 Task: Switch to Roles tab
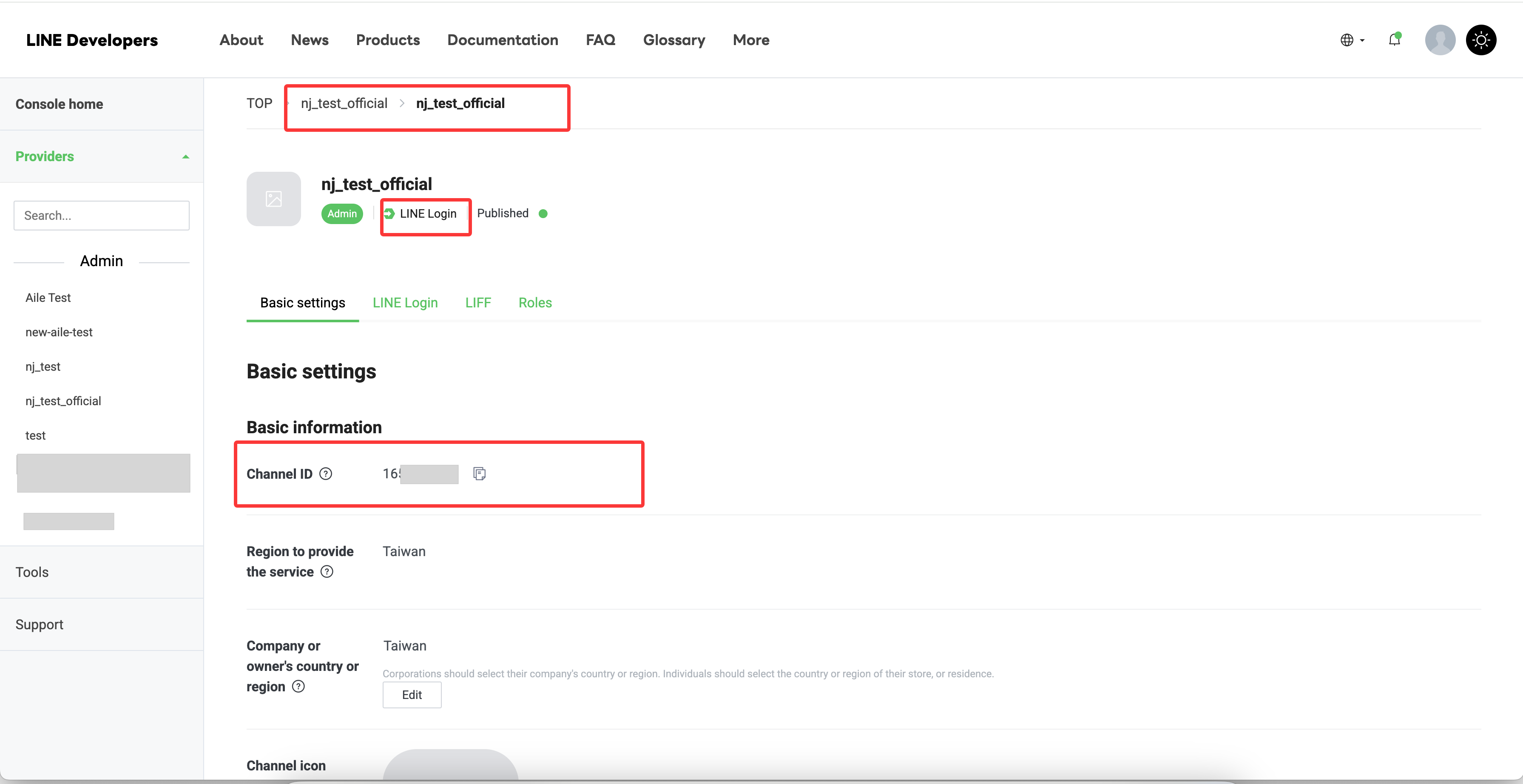(535, 303)
